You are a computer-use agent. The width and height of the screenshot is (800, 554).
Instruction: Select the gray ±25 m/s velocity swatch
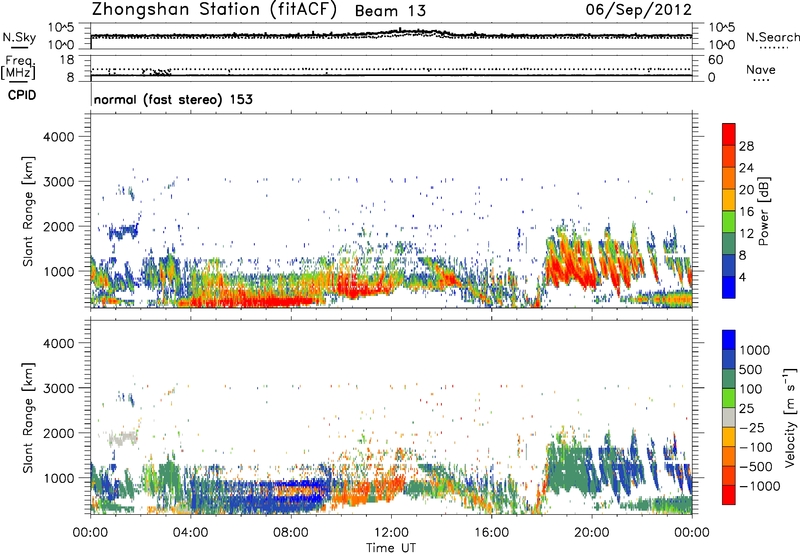pyautogui.click(x=729, y=418)
